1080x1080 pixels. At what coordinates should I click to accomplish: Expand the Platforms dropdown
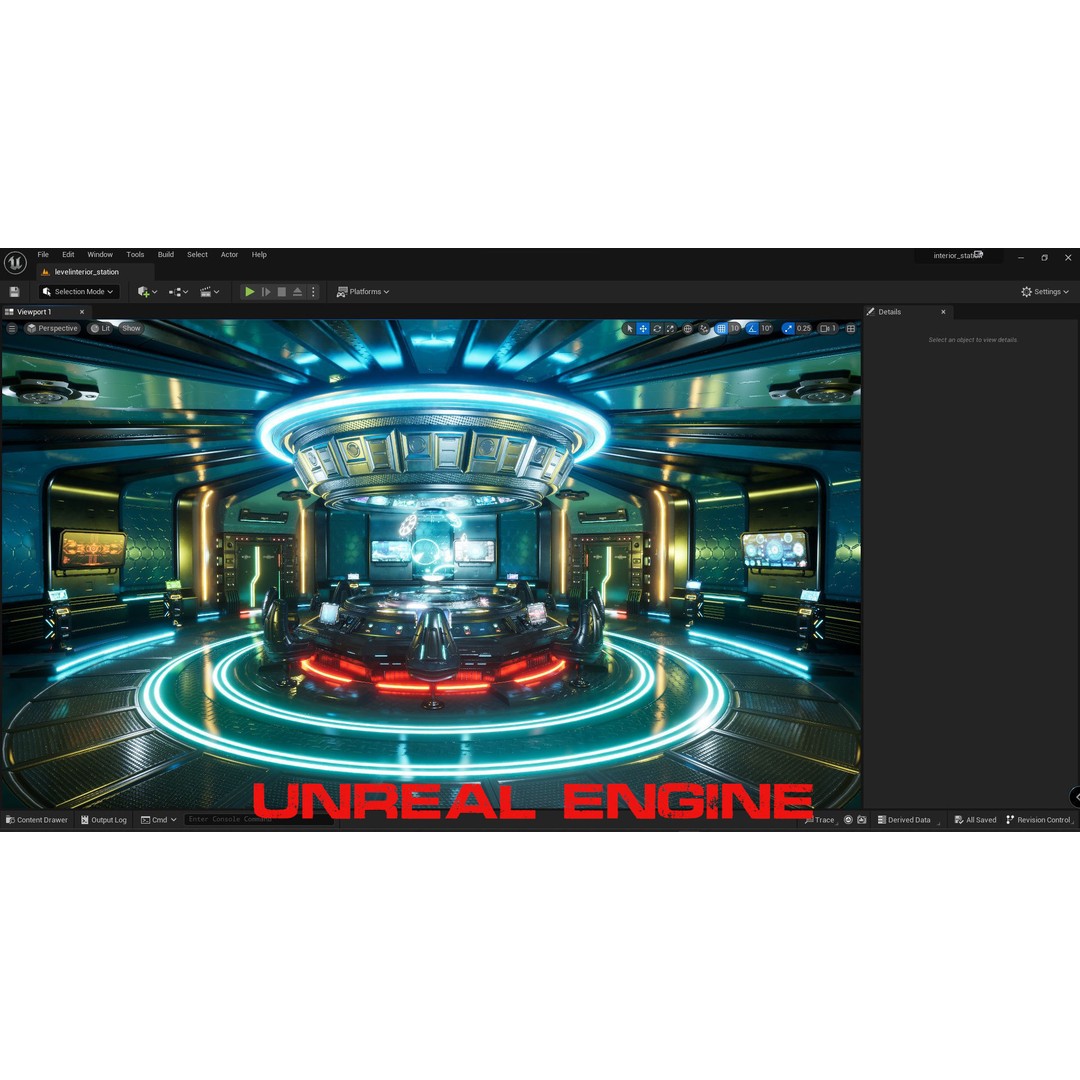[363, 292]
